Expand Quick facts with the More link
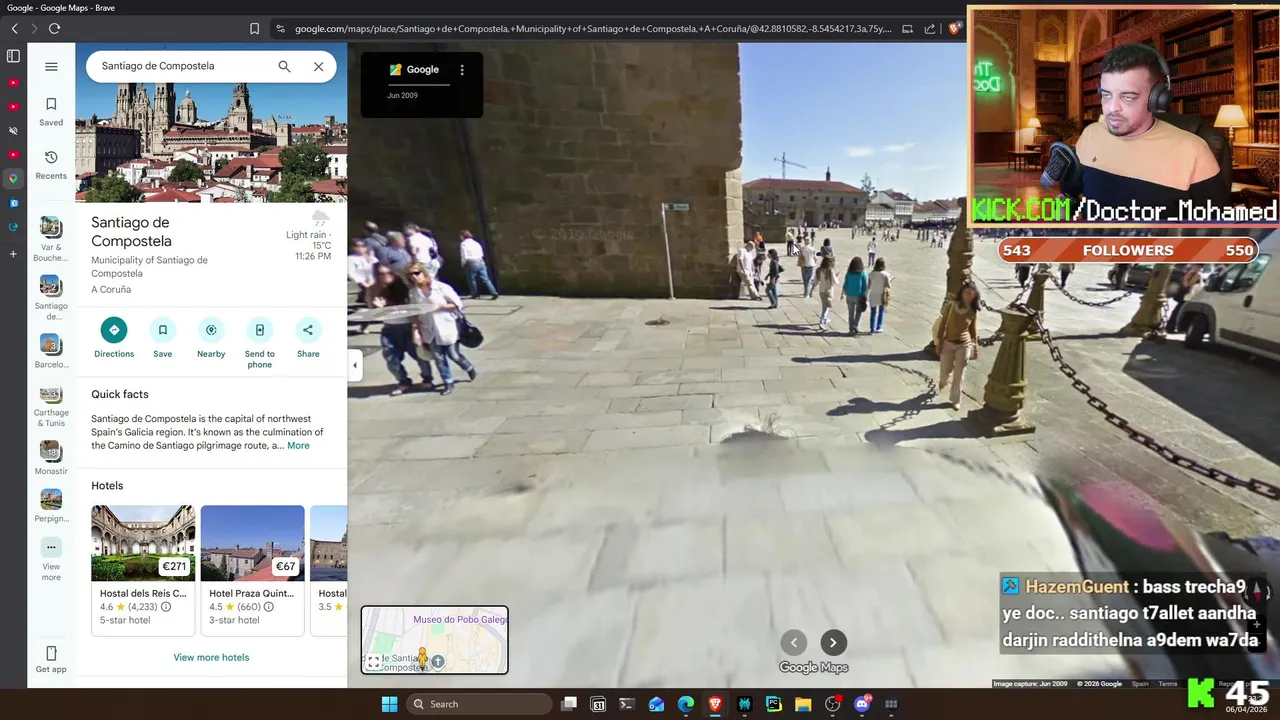The height and width of the screenshot is (720, 1280). (x=298, y=446)
